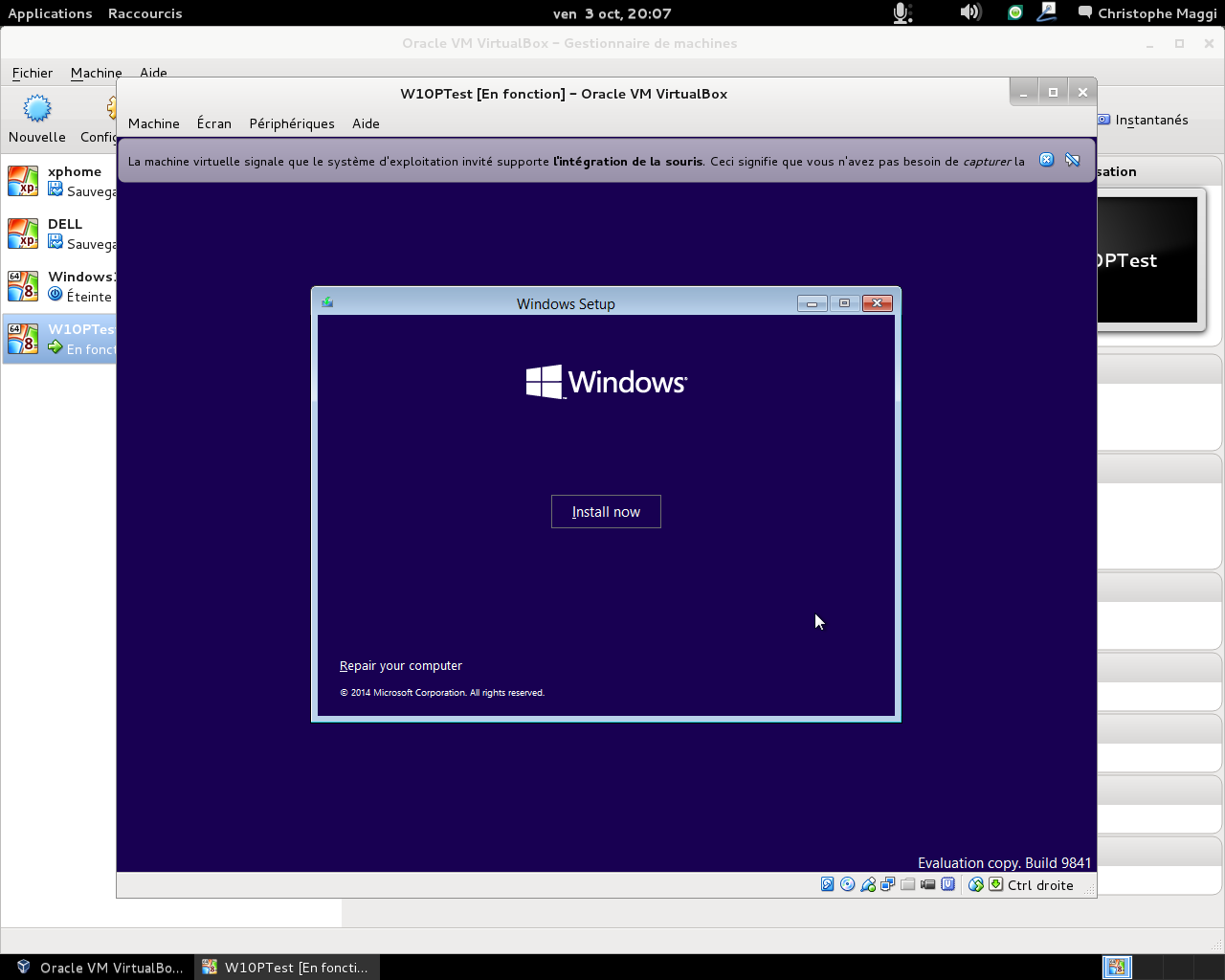Click the green circle tray icon
The image size is (1225, 980).
click(1015, 12)
